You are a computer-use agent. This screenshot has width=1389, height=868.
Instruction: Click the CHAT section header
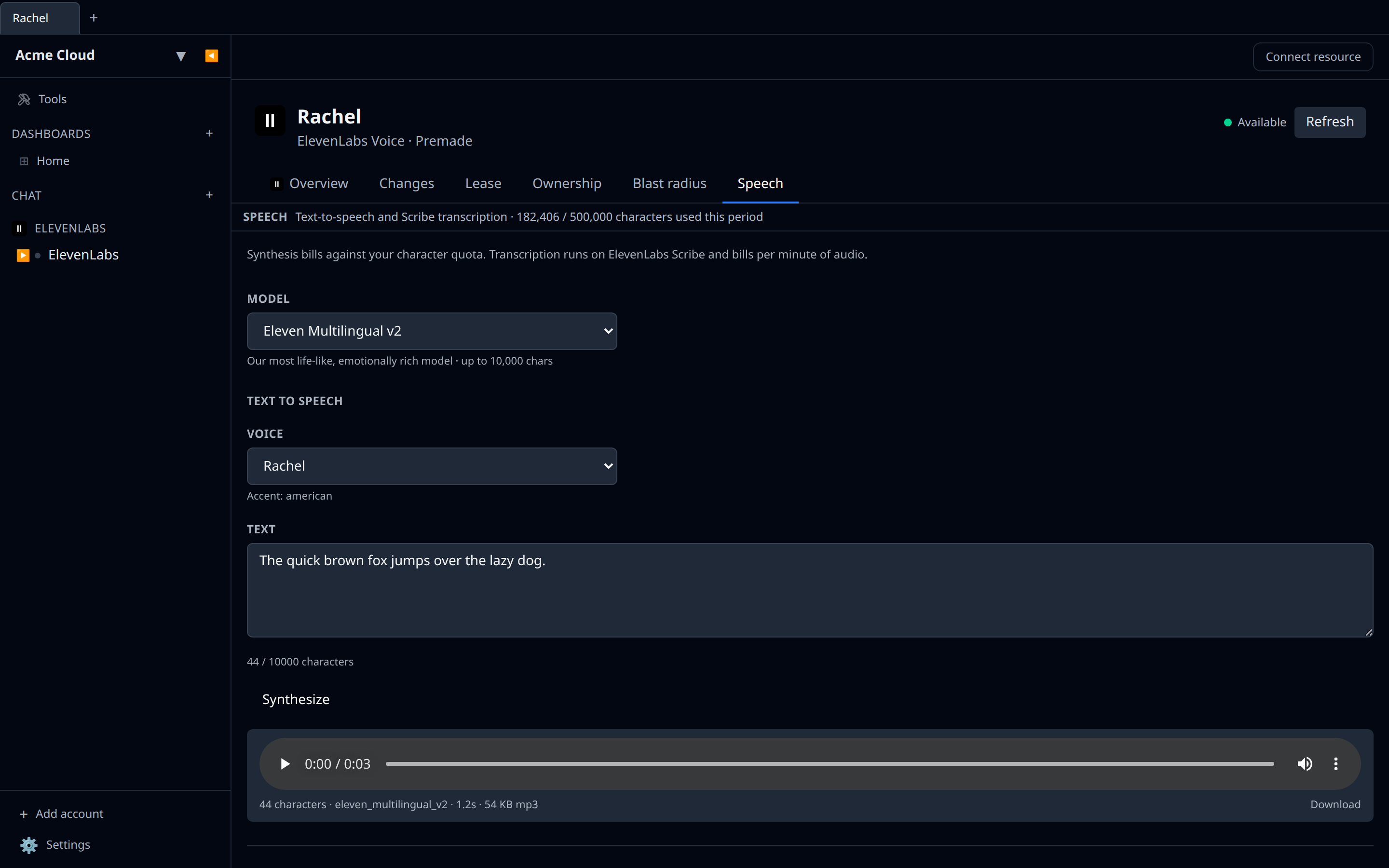click(x=27, y=196)
